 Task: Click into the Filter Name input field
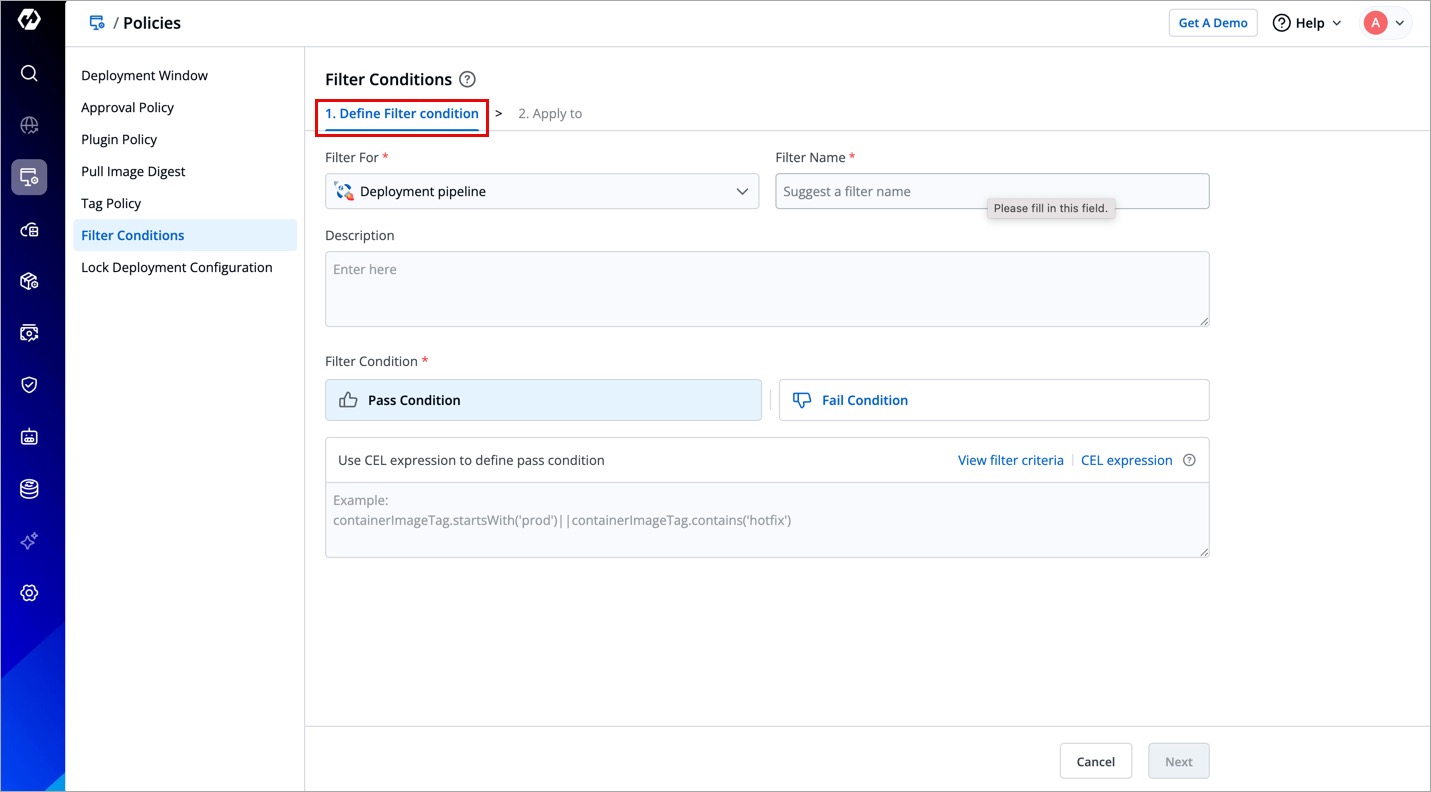[x=991, y=191]
